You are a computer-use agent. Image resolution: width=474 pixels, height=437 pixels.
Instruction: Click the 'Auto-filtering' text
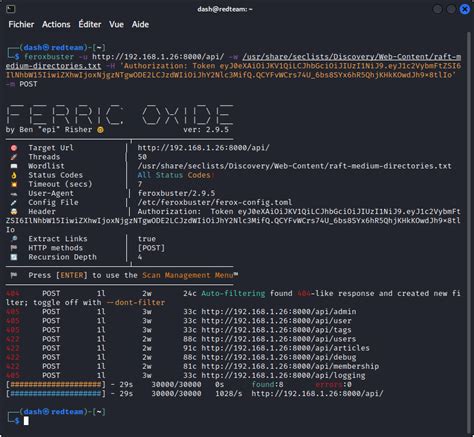tap(233, 293)
